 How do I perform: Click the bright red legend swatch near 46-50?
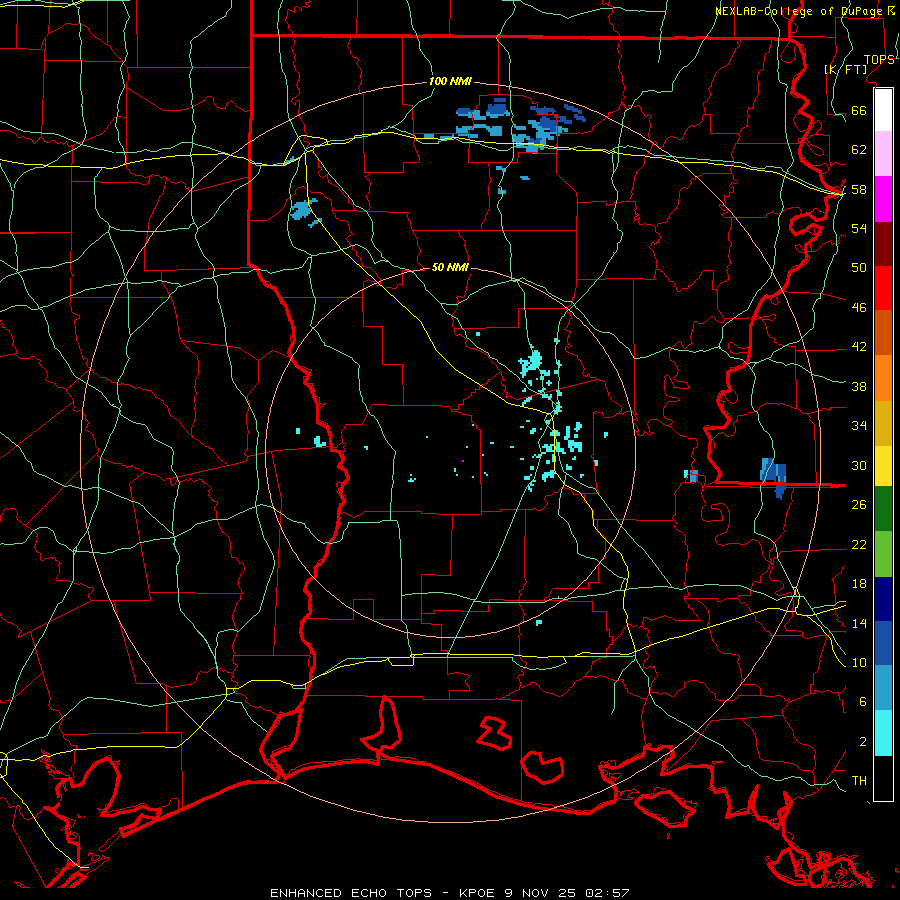(883, 289)
